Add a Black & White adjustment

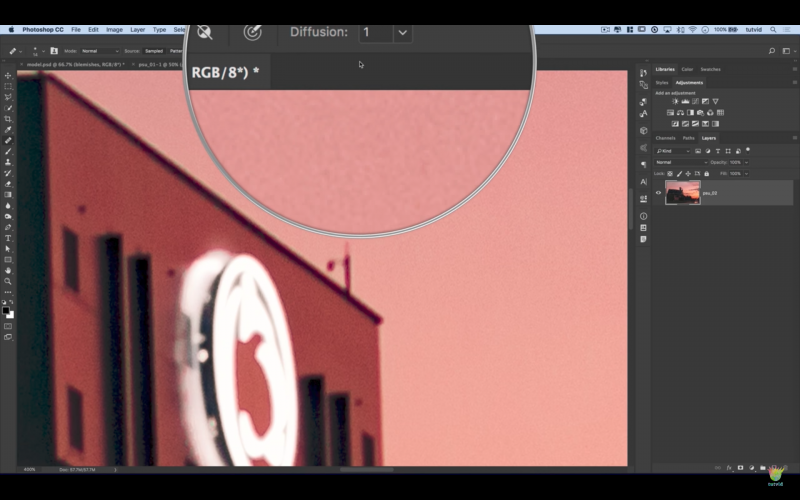point(690,113)
